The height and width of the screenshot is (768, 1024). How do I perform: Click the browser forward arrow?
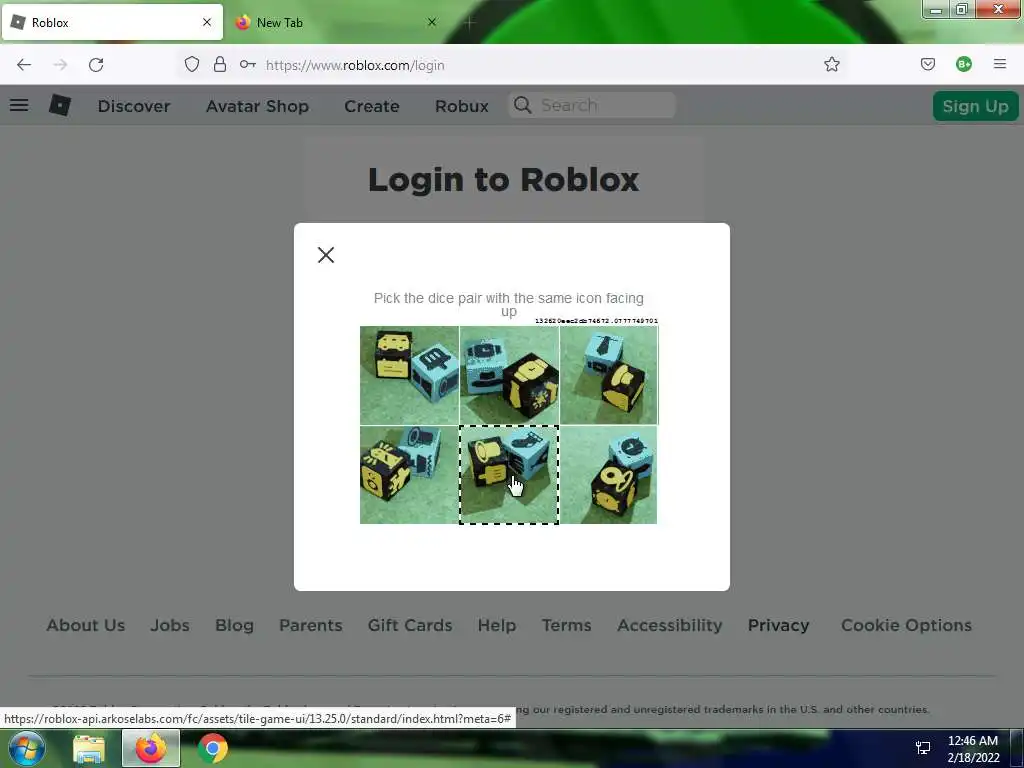[60, 65]
